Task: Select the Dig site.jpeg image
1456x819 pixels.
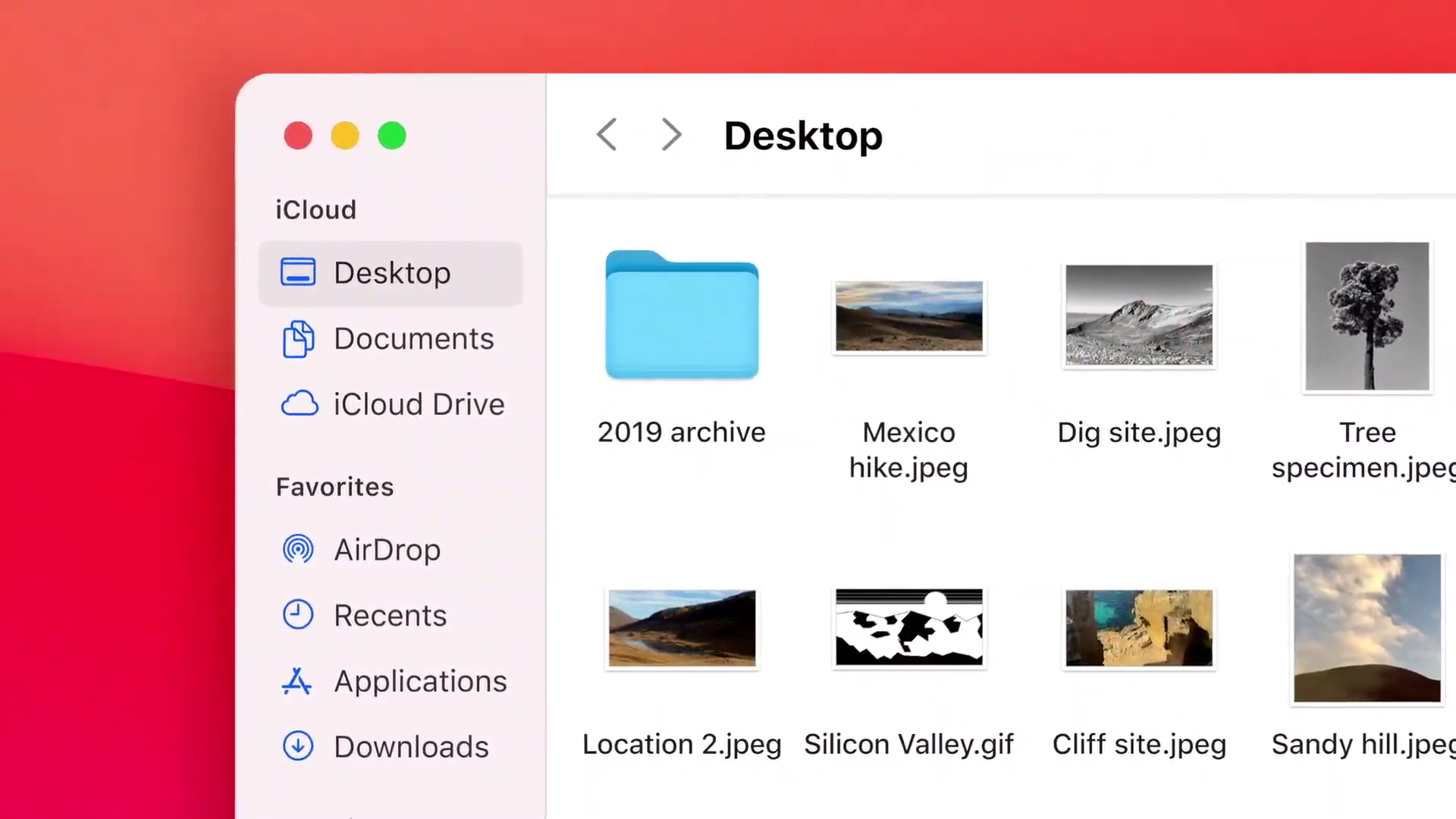Action: (x=1138, y=315)
